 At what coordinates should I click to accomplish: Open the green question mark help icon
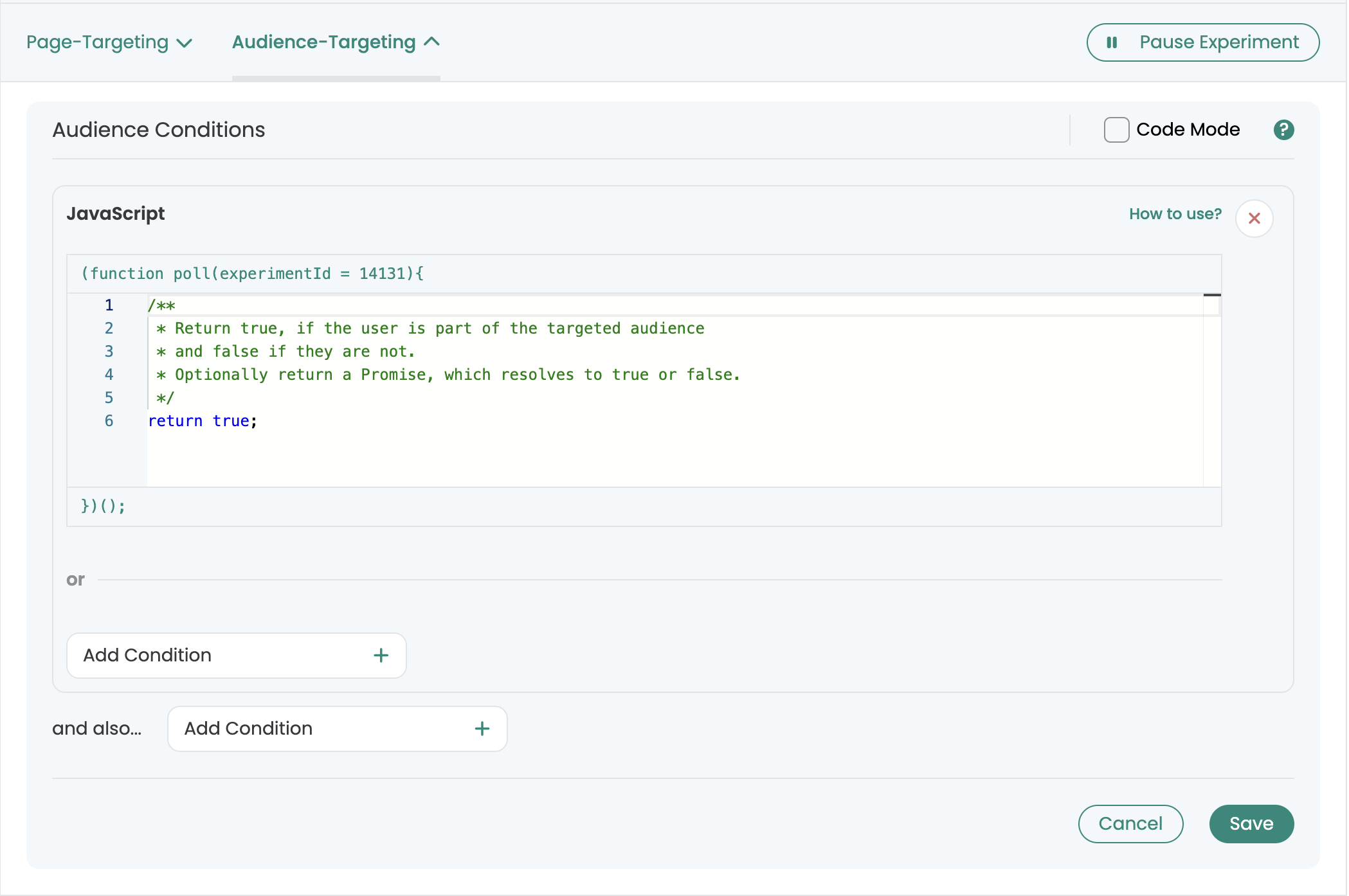pyautogui.click(x=1283, y=130)
